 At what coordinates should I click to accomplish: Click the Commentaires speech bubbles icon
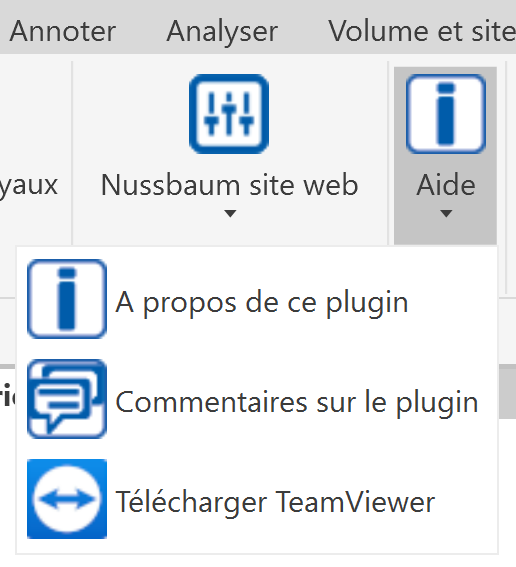[x=67, y=399]
